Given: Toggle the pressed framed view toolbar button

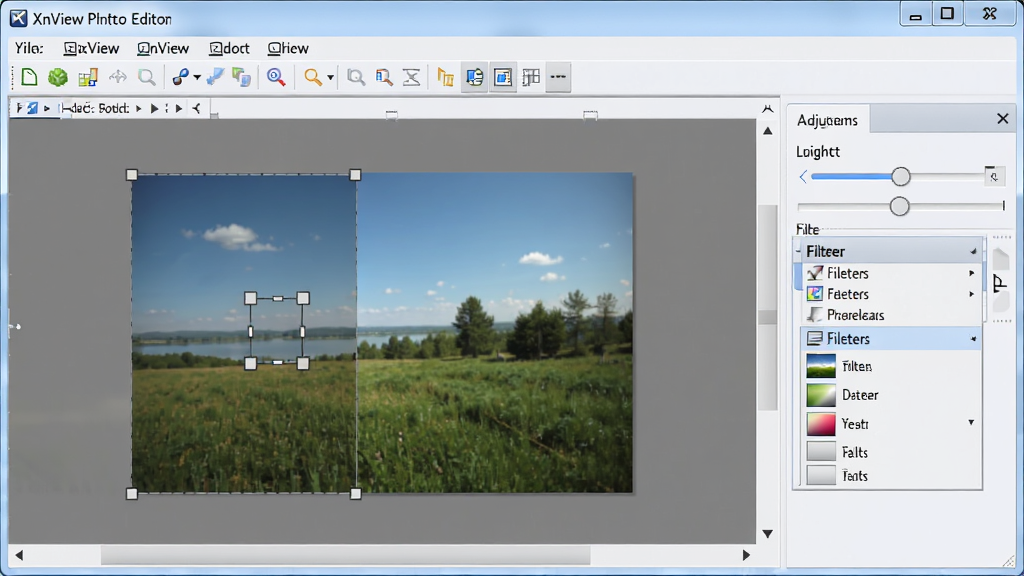Looking at the screenshot, I should [x=503, y=77].
